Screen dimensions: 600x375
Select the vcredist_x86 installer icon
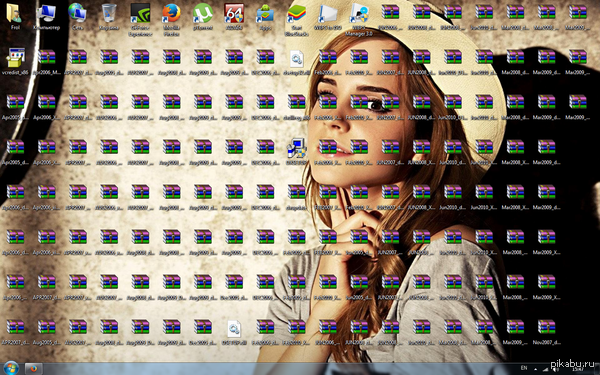tap(15, 61)
